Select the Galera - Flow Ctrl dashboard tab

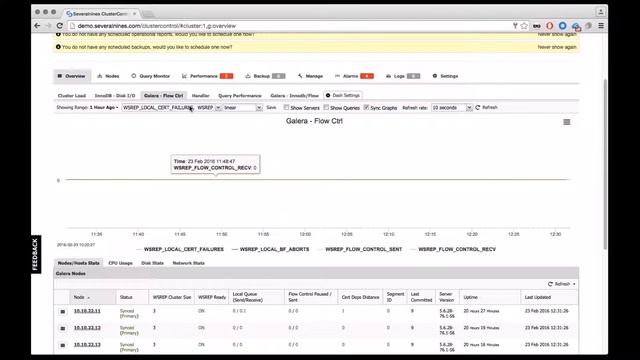[x=163, y=96]
